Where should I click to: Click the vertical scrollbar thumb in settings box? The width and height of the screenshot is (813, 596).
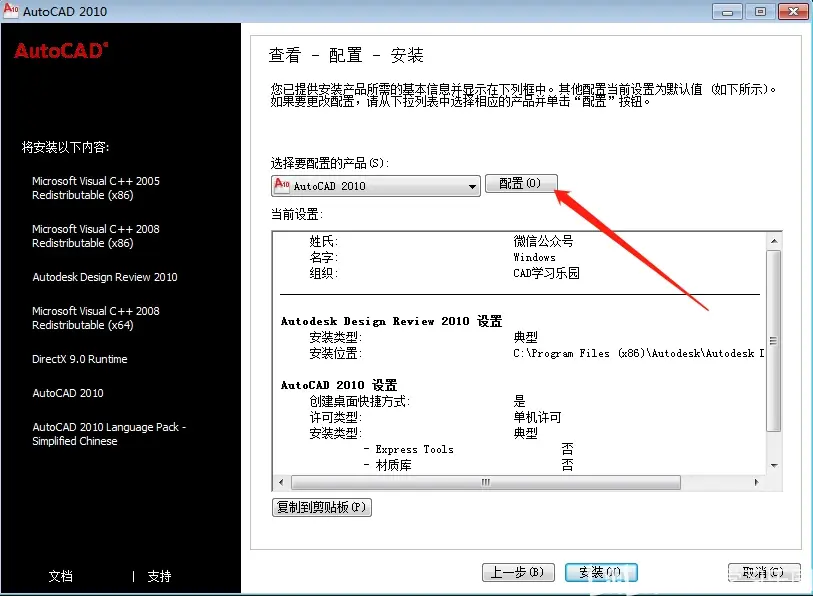tap(774, 340)
